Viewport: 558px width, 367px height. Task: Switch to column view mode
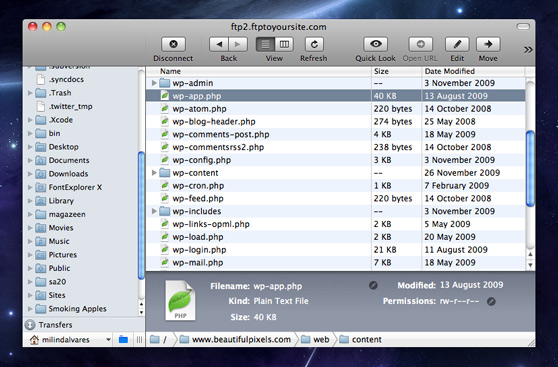click(284, 44)
